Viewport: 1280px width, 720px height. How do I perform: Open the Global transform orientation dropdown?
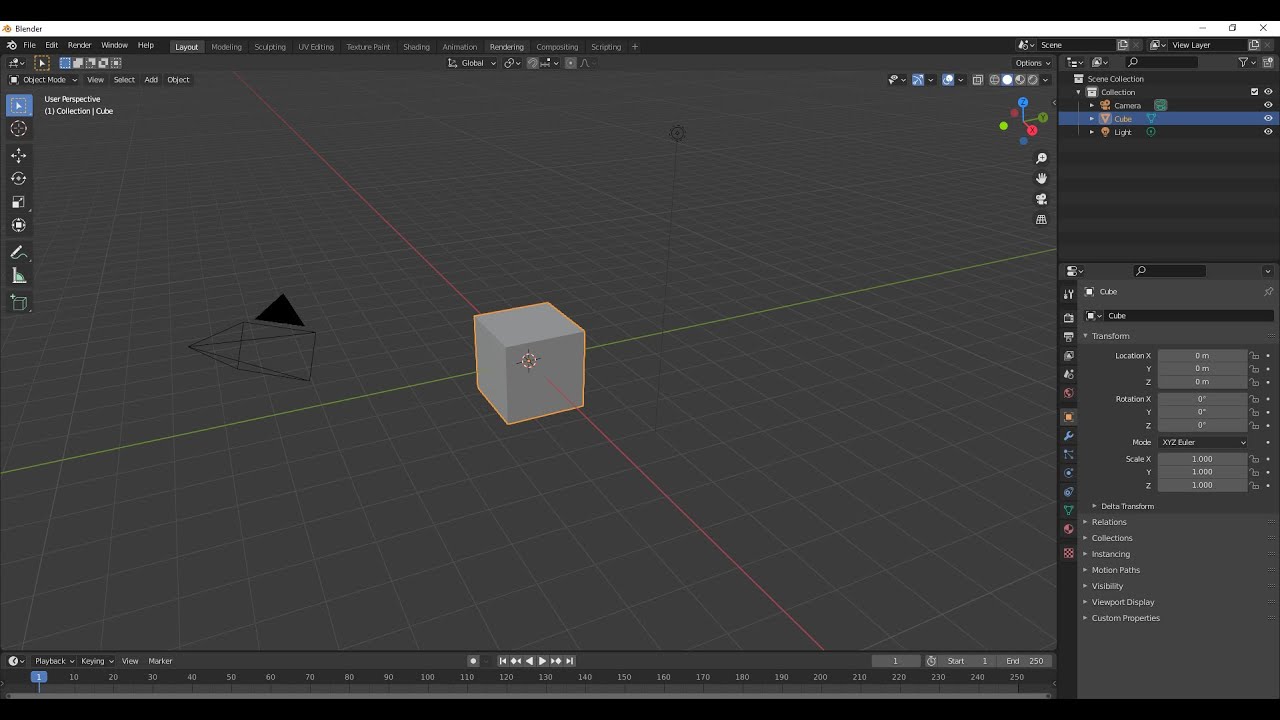pyautogui.click(x=471, y=63)
